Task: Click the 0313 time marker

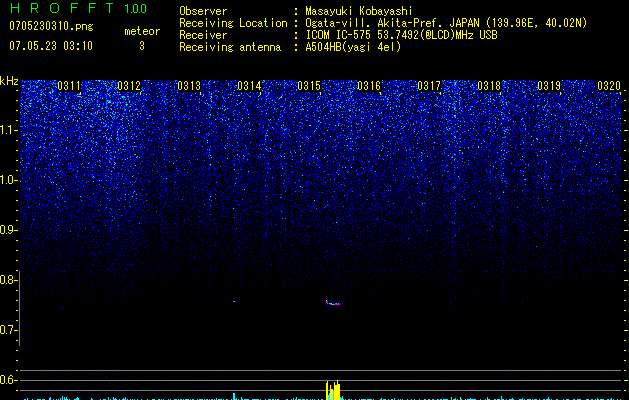Action: click(x=189, y=86)
